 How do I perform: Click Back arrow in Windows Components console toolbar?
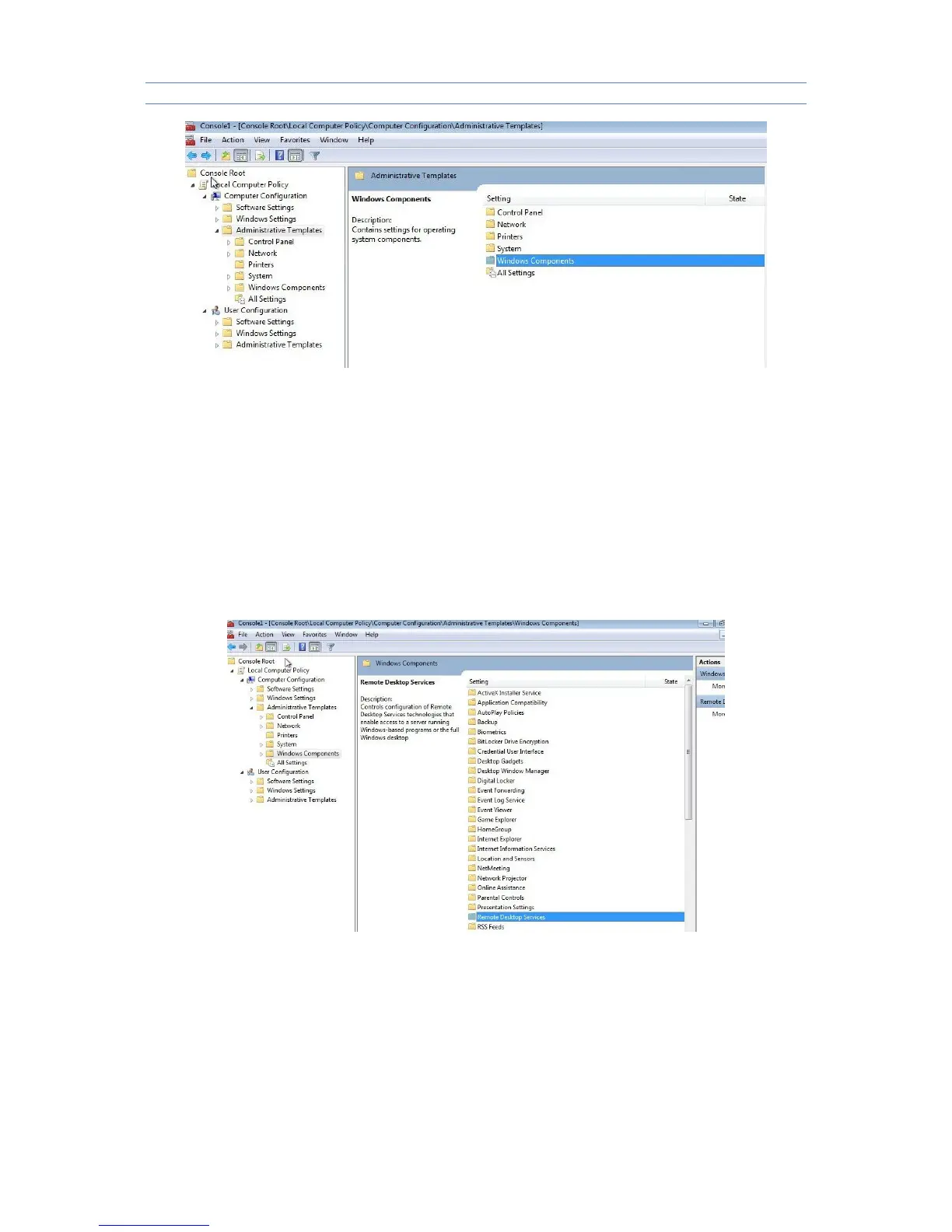(231, 647)
